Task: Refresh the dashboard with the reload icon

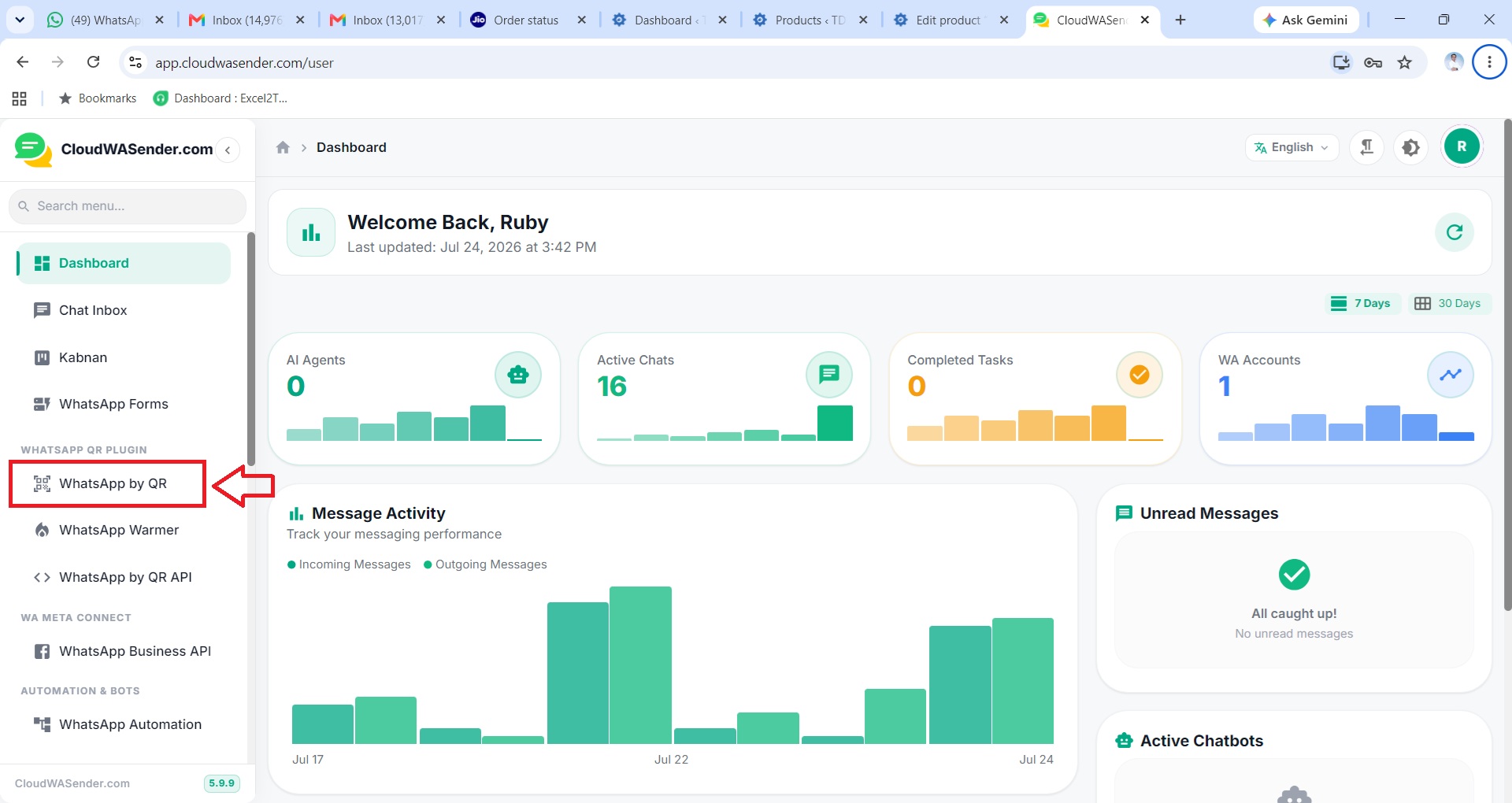Action: 1454,232
